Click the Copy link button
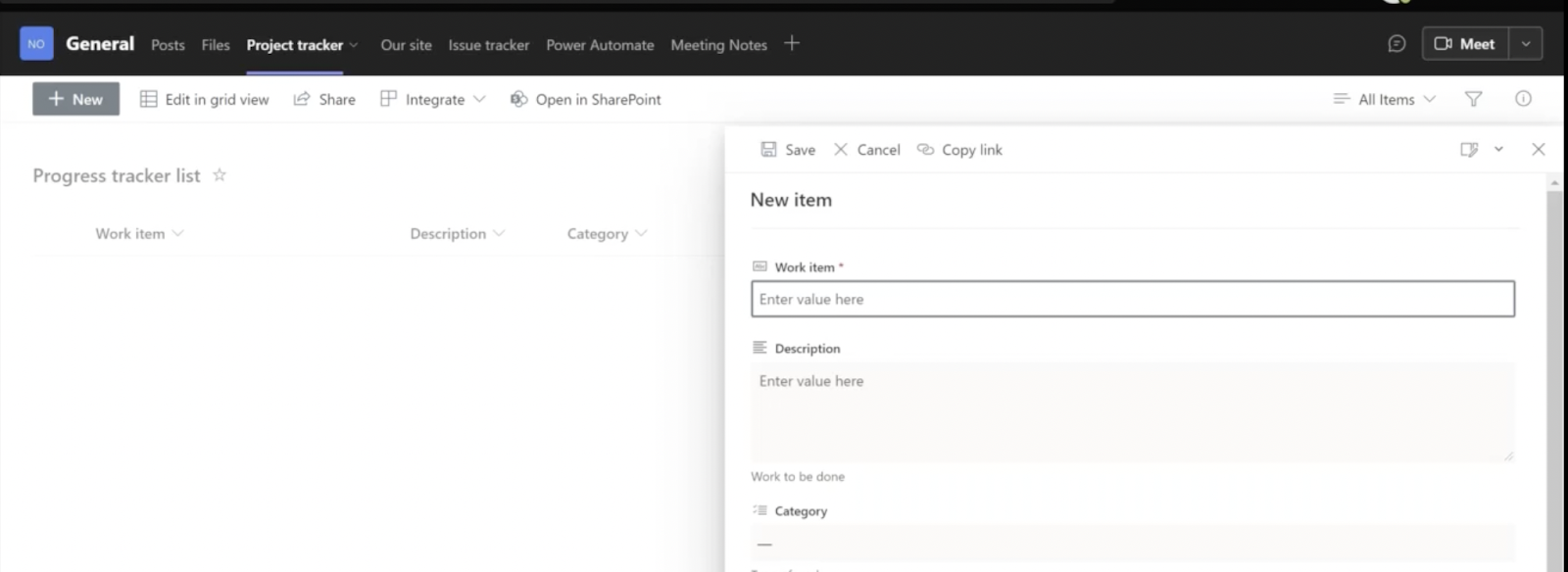The image size is (1568, 572). tap(959, 150)
